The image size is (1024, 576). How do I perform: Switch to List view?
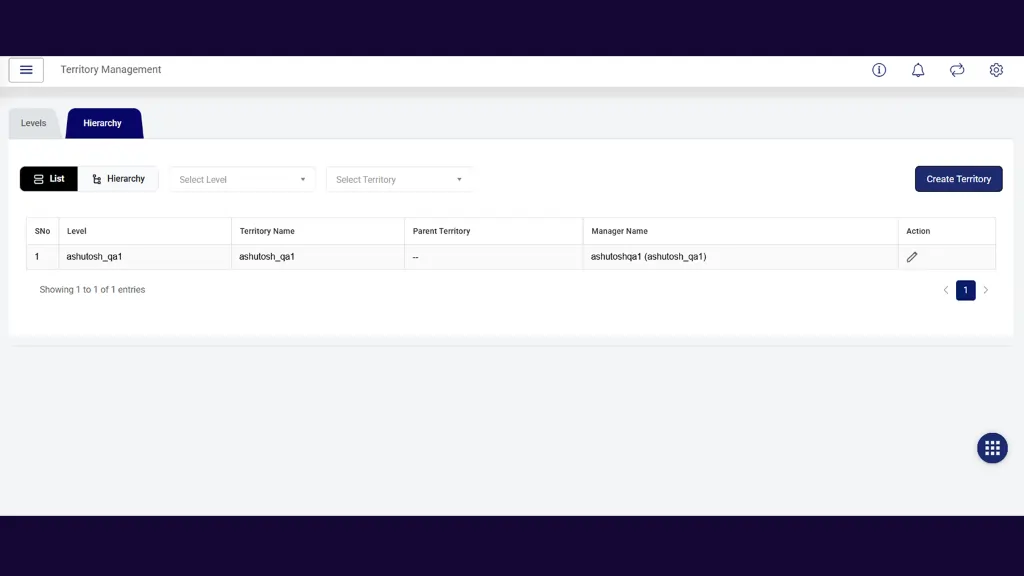(x=49, y=179)
